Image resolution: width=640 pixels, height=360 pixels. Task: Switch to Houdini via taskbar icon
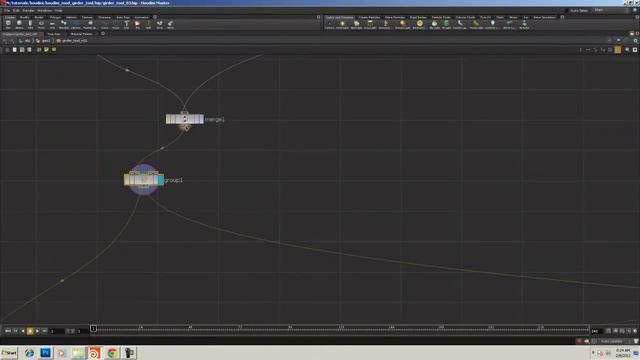94,353
